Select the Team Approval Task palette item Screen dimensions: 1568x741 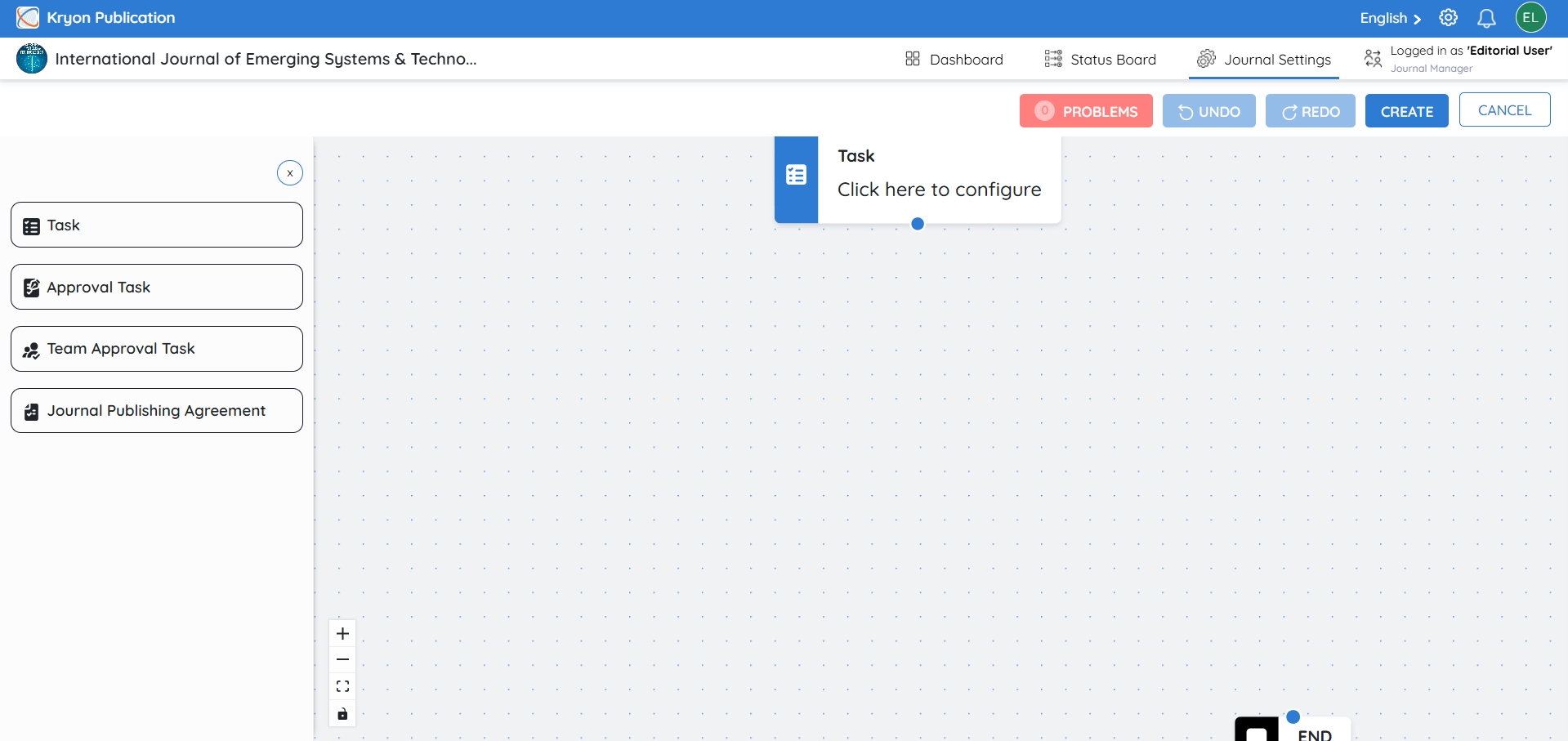pyautogui.click(x=157, y=349)
